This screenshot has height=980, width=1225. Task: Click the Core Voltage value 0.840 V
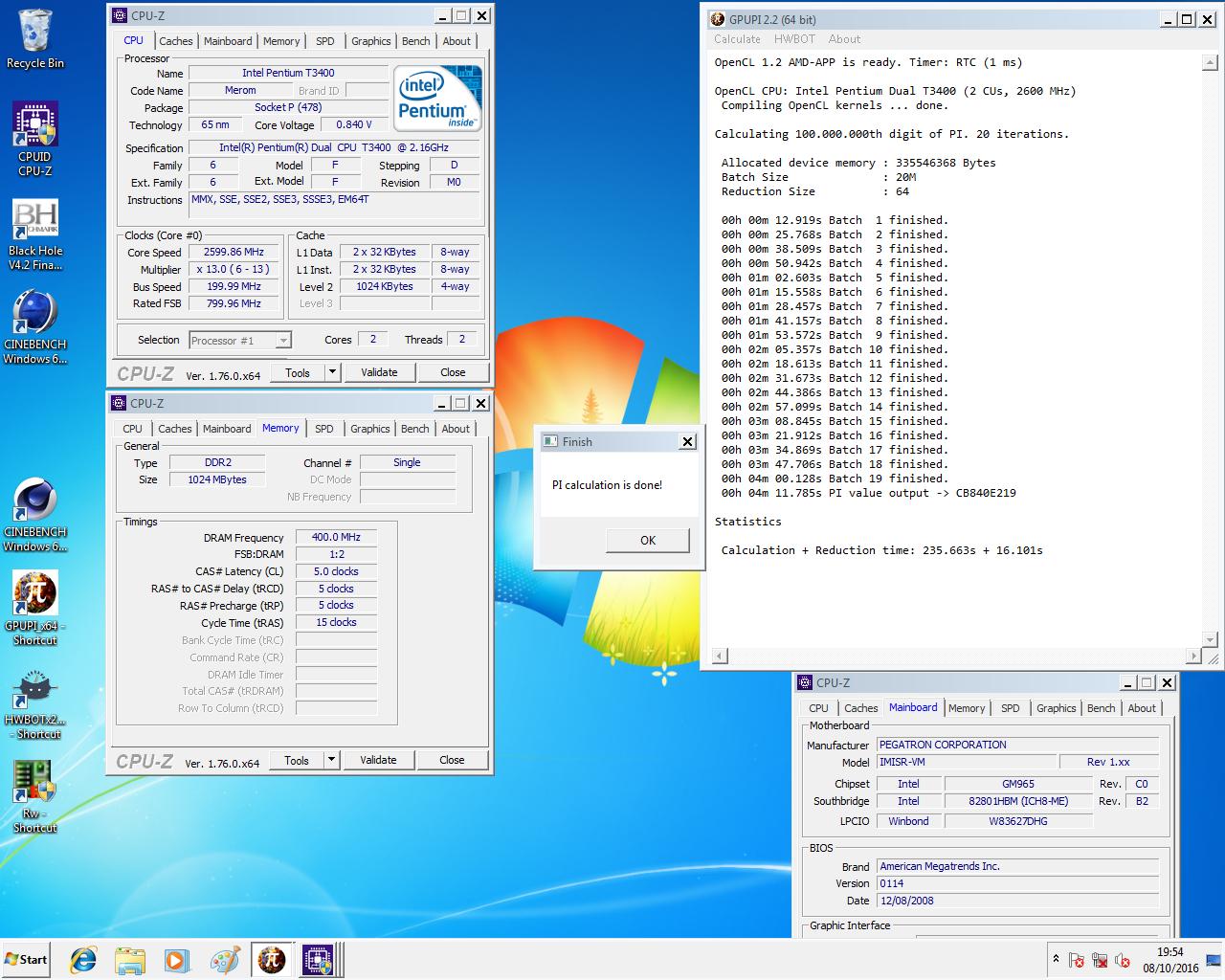click(x=354, y=124)
